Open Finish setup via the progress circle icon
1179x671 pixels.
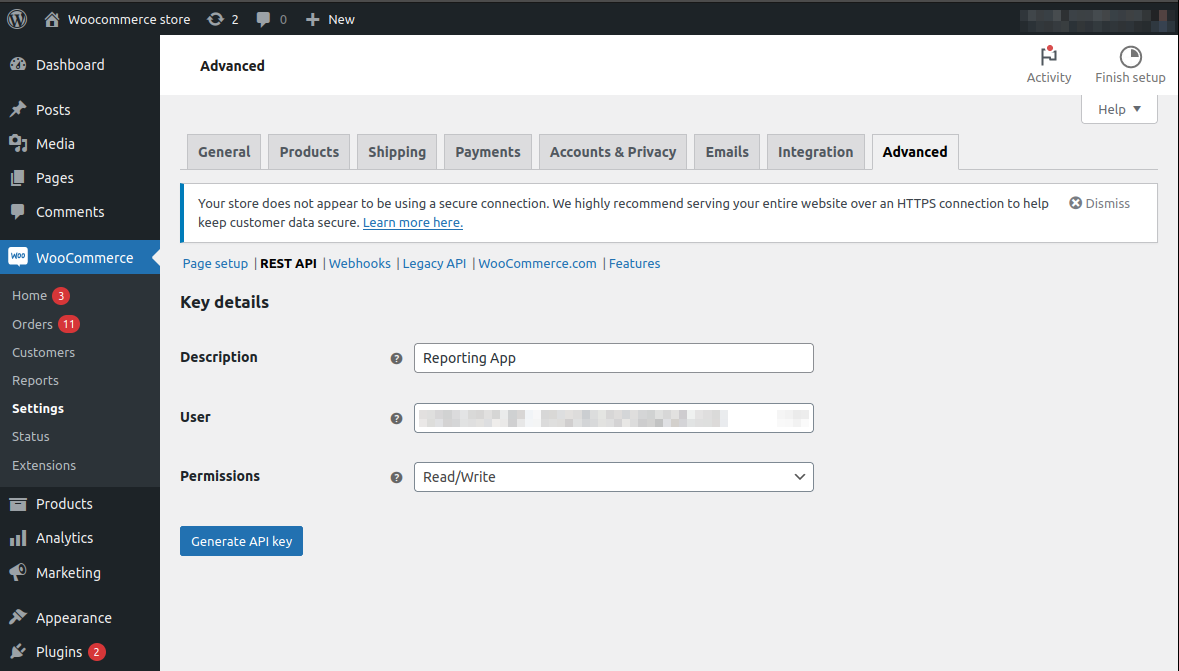tap(1130, 58)
